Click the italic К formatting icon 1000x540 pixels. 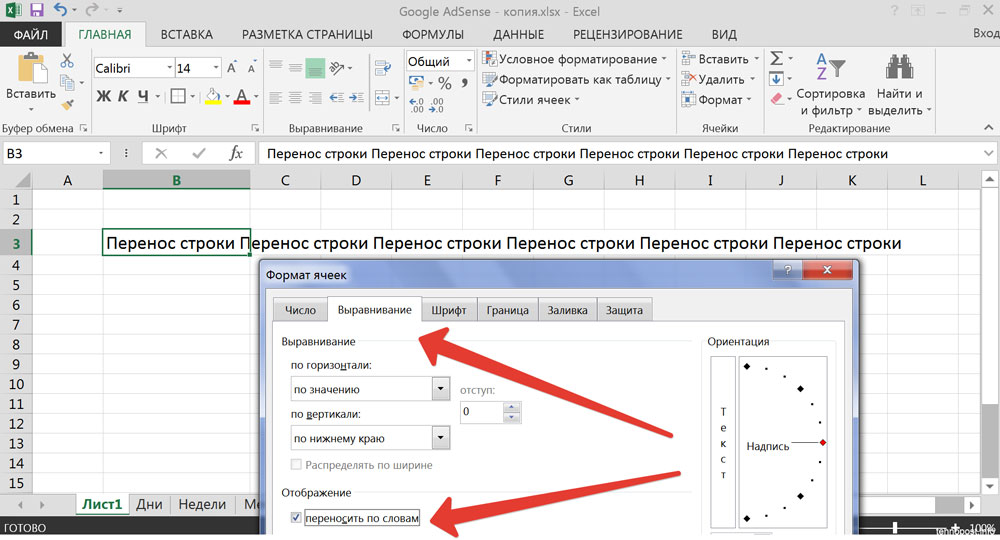[123, 96]
